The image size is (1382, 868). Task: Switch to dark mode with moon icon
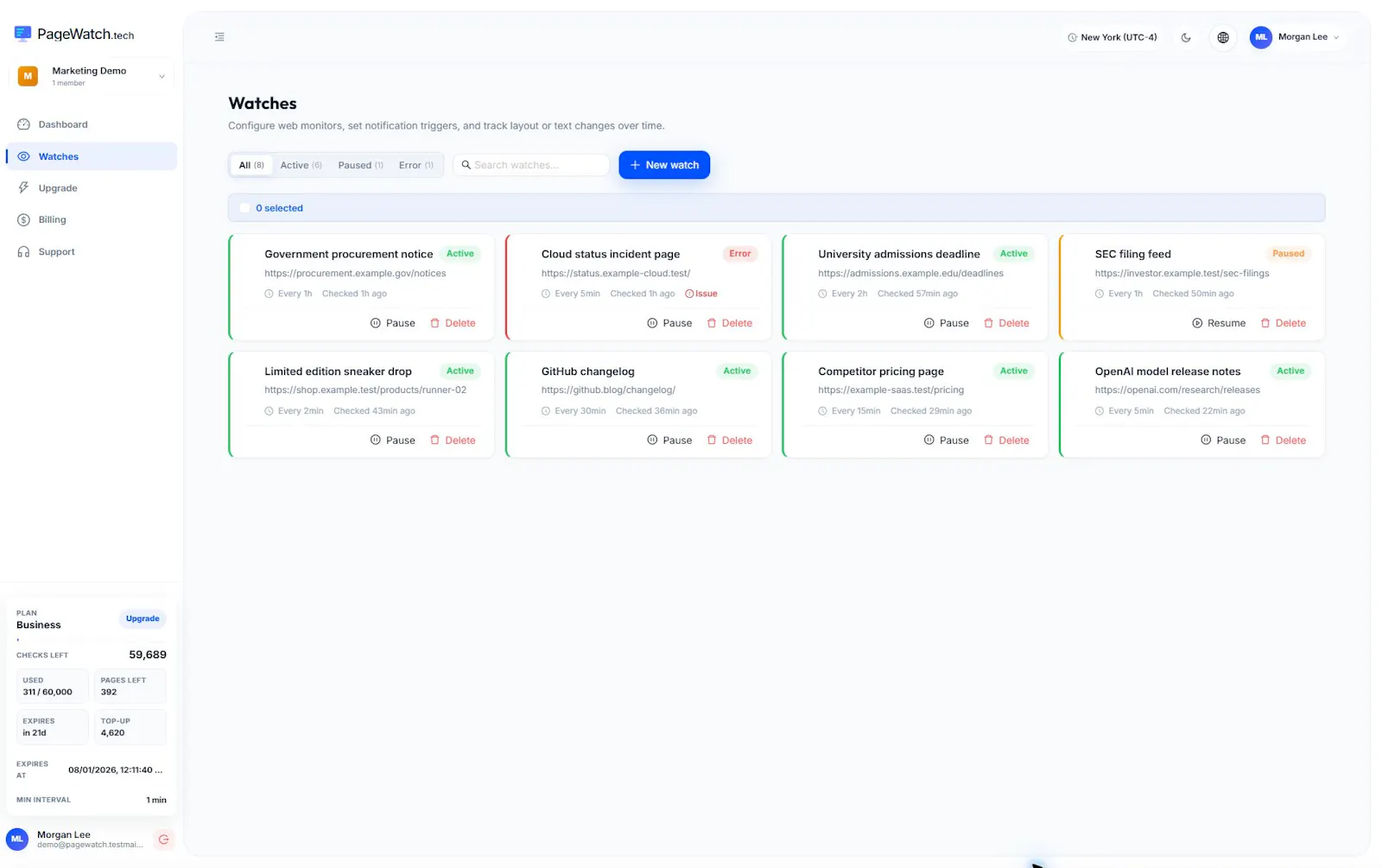point(1186,37)
